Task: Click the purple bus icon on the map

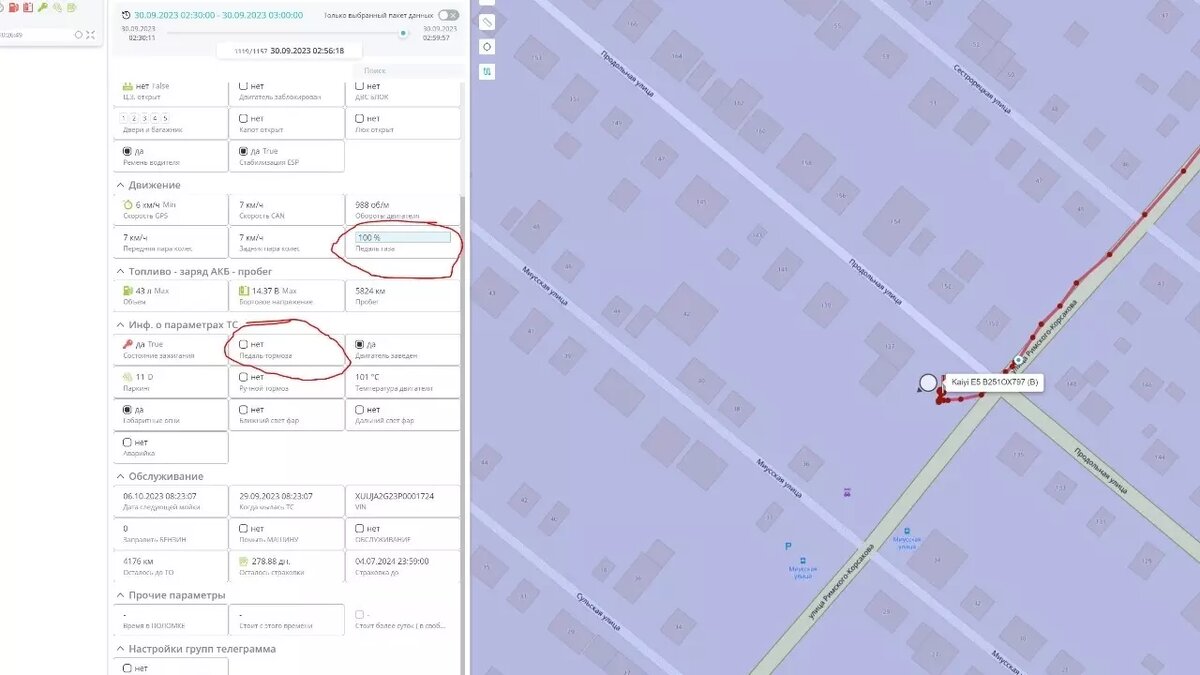Action: coord(847,493)
